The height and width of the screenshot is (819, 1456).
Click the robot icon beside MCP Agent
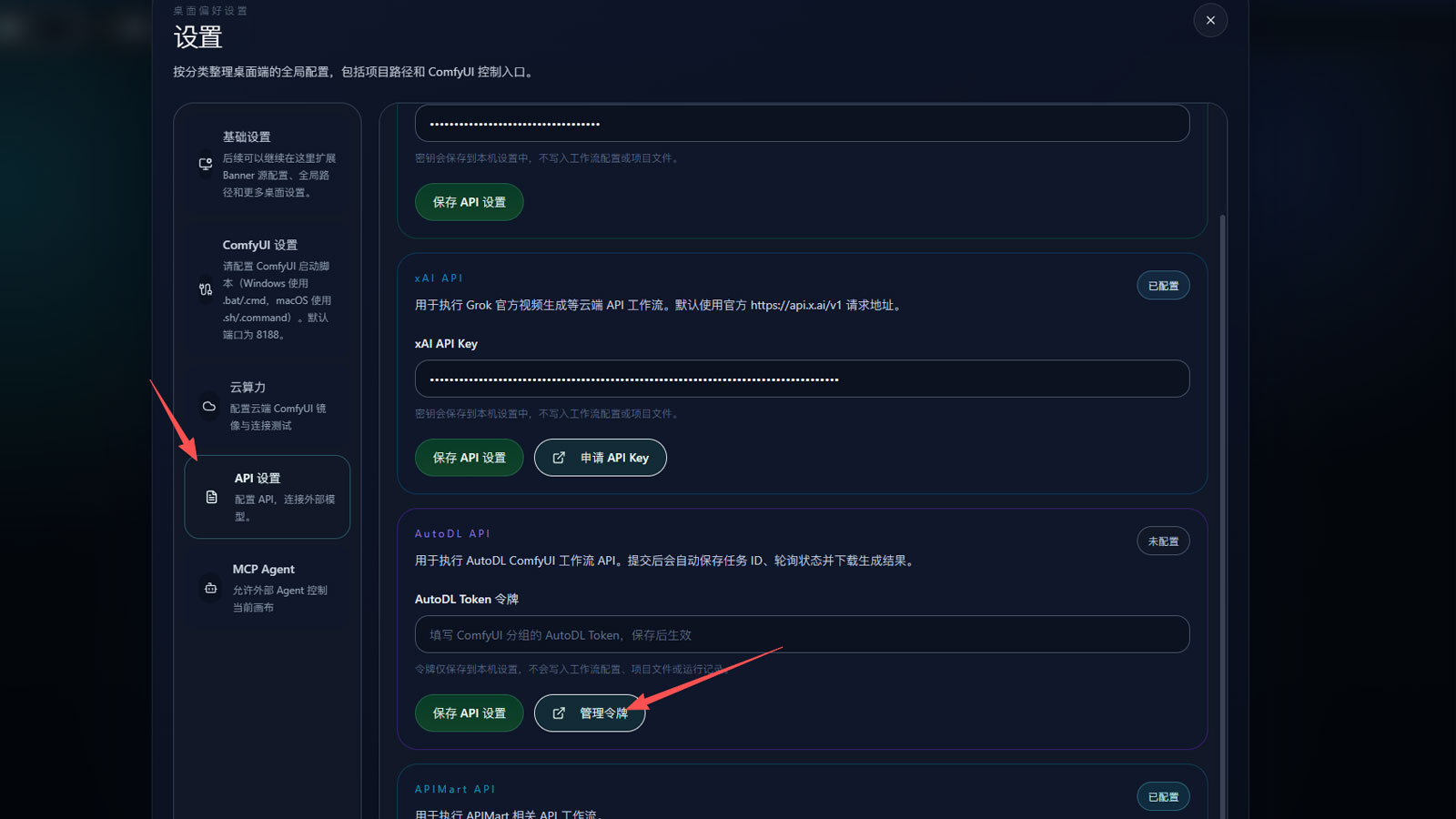pyautogui.click(x=211, y=588)
